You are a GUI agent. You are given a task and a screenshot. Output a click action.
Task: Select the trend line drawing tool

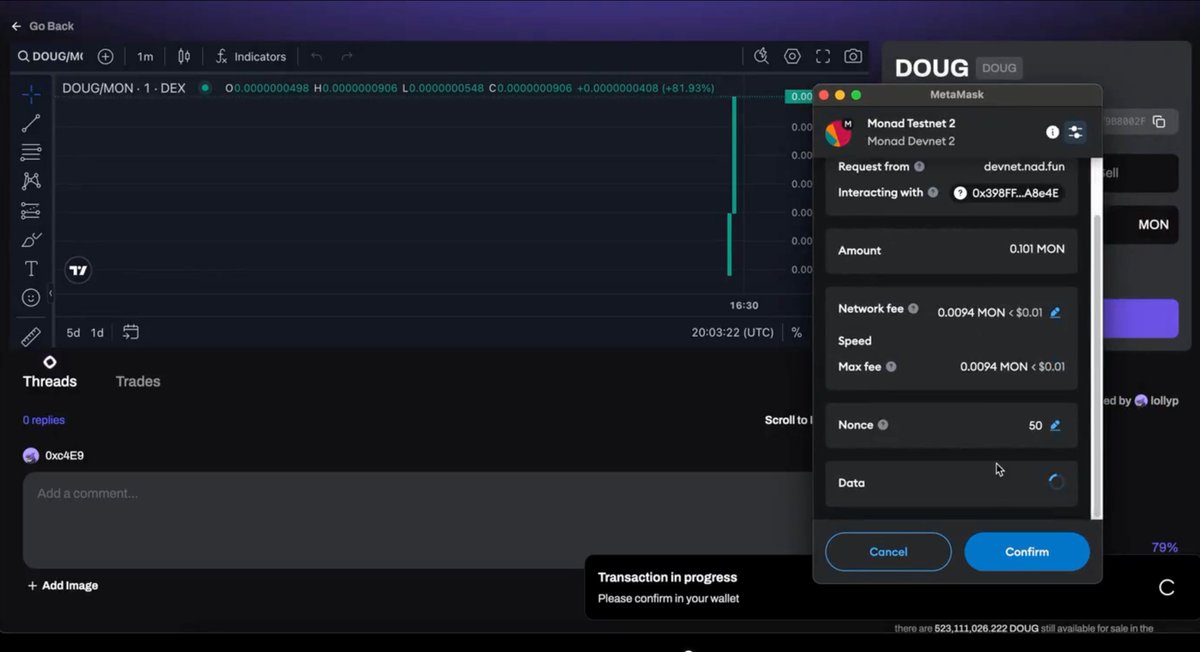[x=31, y=123]
